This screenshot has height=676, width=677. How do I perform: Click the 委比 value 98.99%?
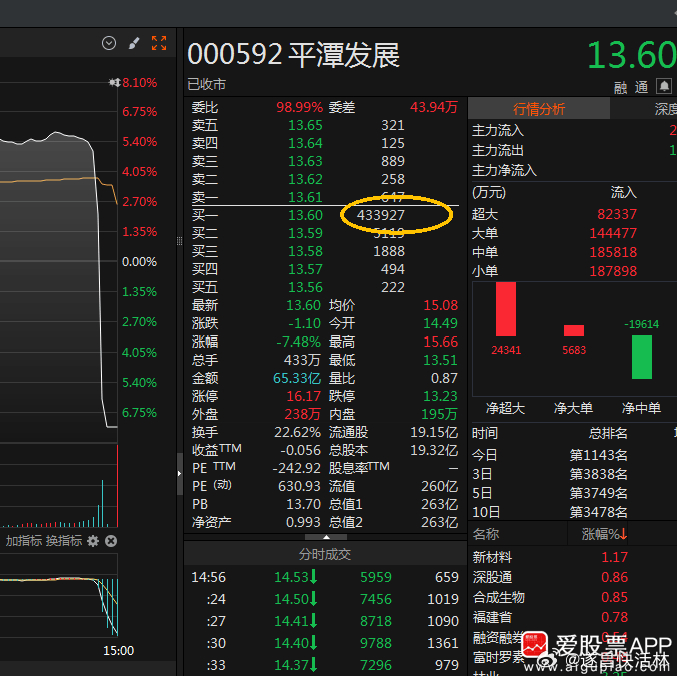pos(299,107)
